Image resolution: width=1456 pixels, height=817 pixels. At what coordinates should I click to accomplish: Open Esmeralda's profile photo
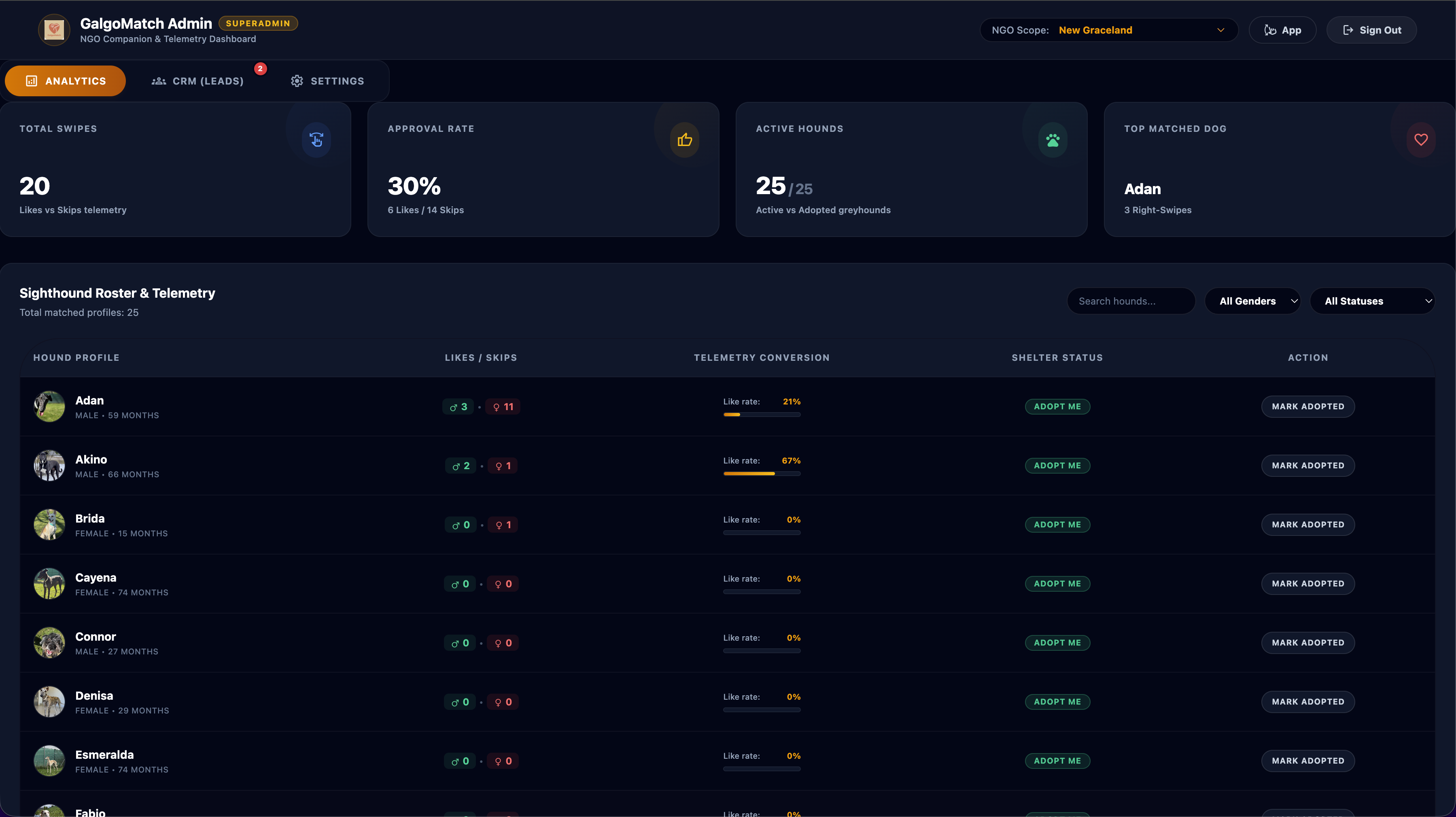pos(49,761)
